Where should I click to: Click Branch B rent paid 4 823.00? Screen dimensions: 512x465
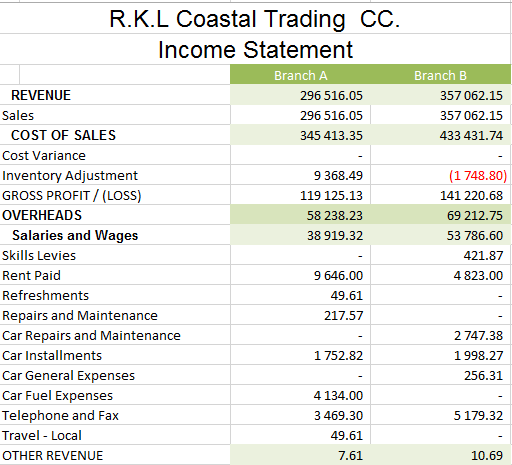478,276
